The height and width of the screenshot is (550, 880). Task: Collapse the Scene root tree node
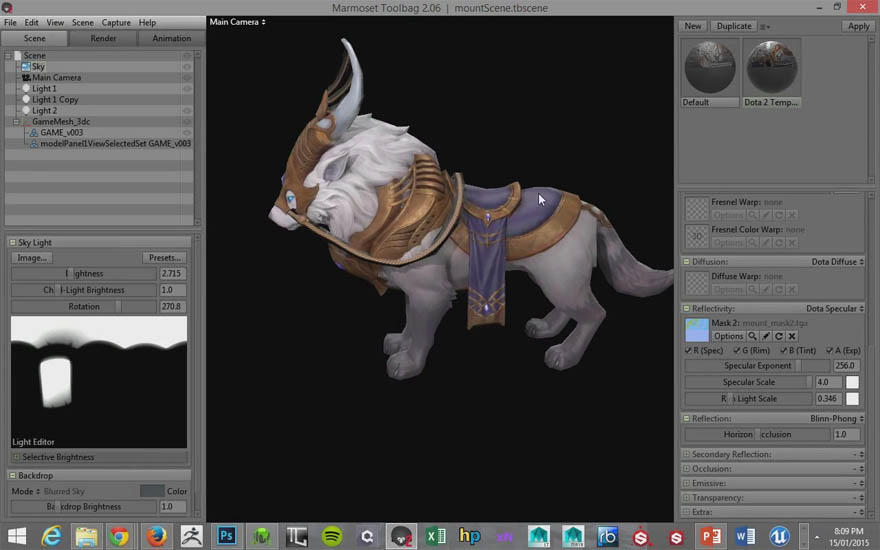[8, 56]
